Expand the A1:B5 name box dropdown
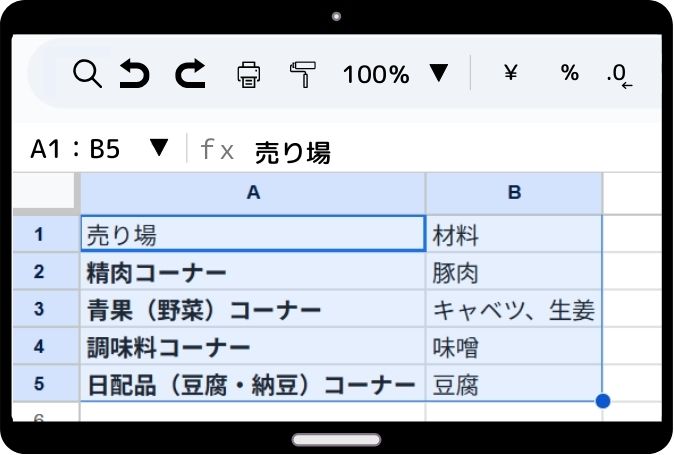Image resolution: width=674 pixels, height=455 pixels. pos(158,149)
